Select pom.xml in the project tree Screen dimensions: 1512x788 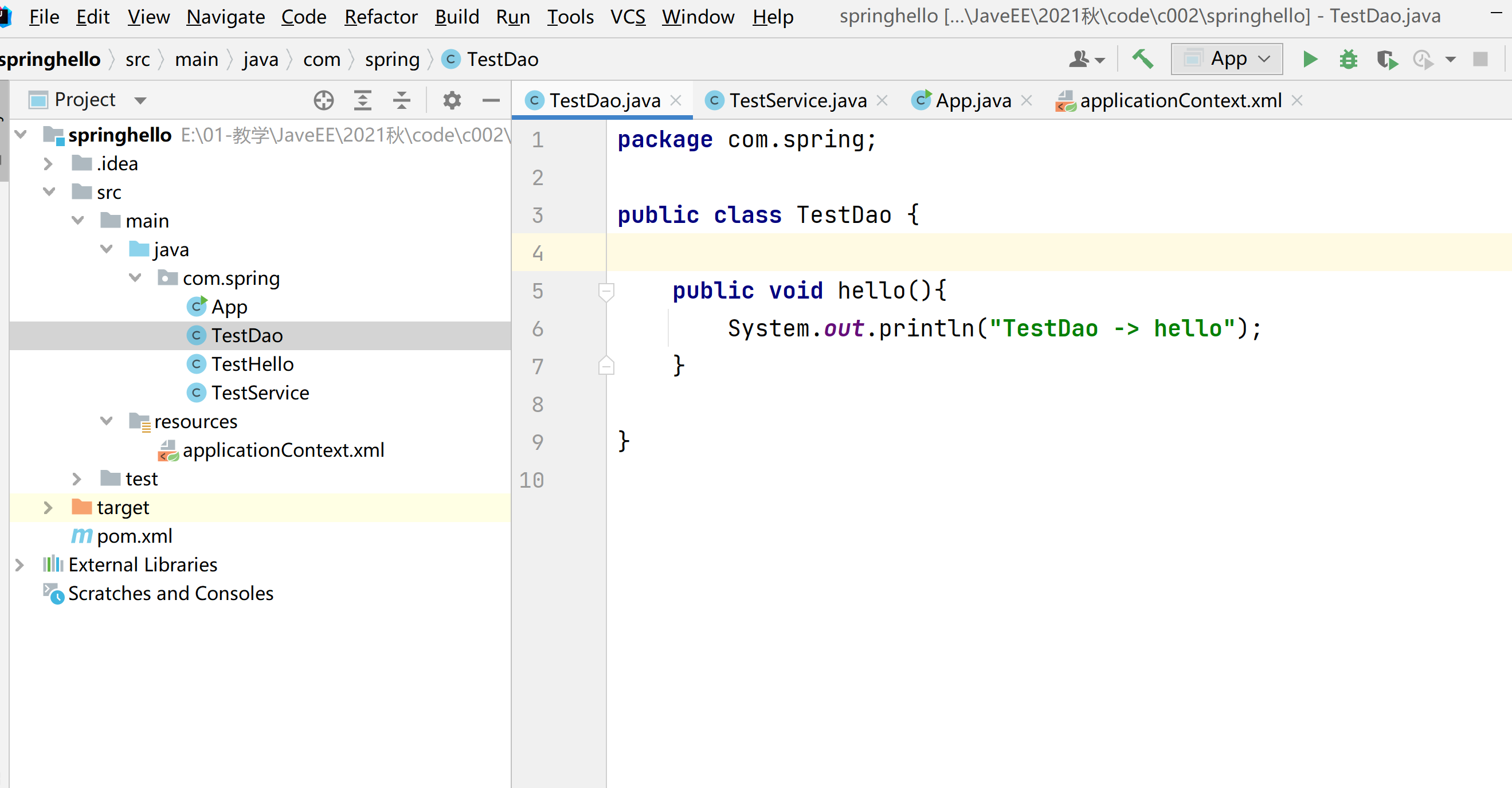pyautogui.click(x=135, y=536)
